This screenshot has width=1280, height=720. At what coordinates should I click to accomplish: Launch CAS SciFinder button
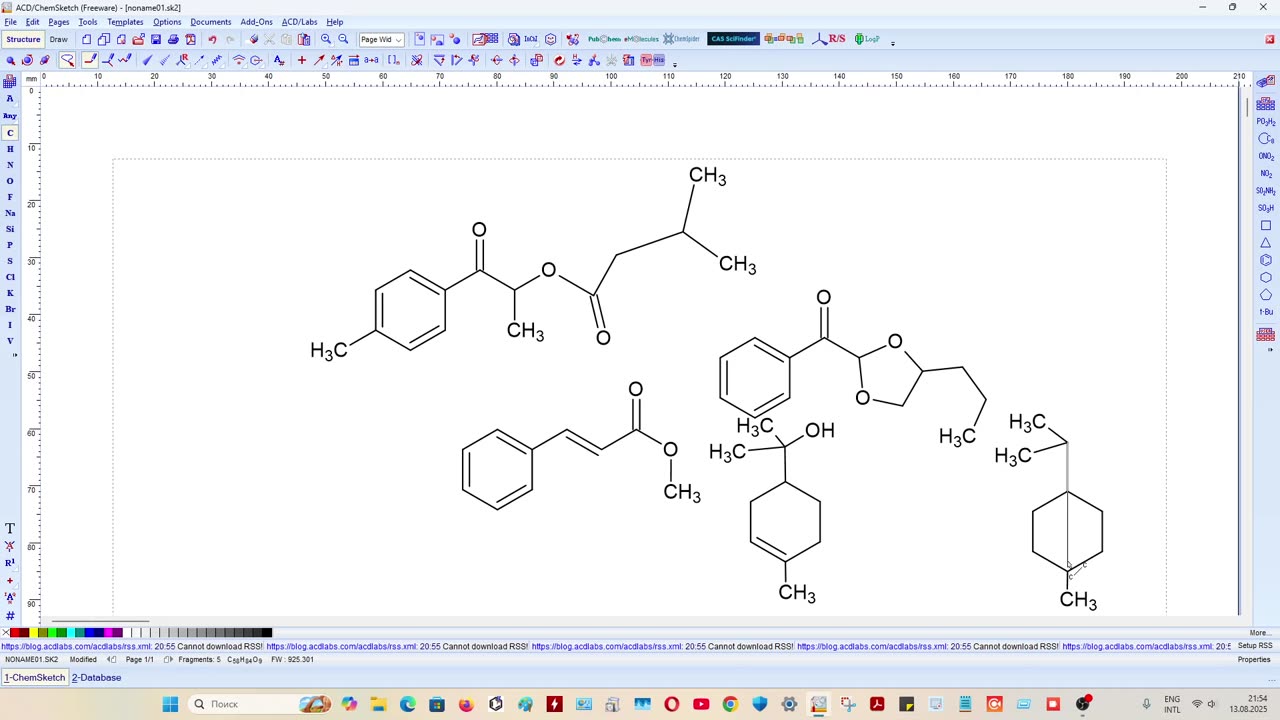[733, 40]
